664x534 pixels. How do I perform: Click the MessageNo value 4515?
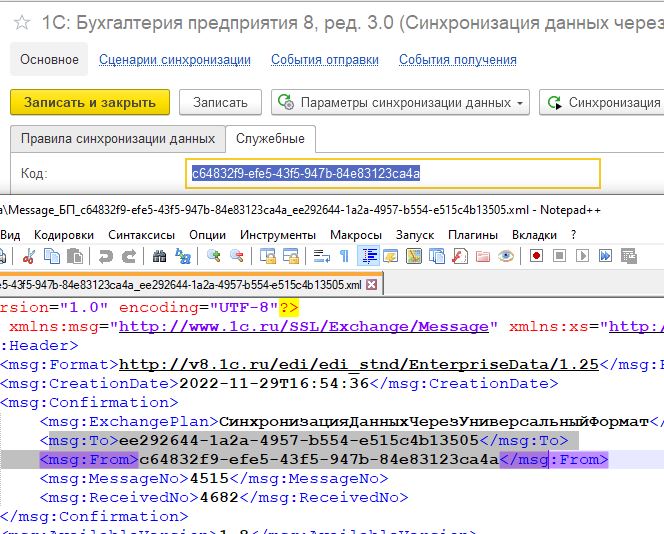[209, 479]
